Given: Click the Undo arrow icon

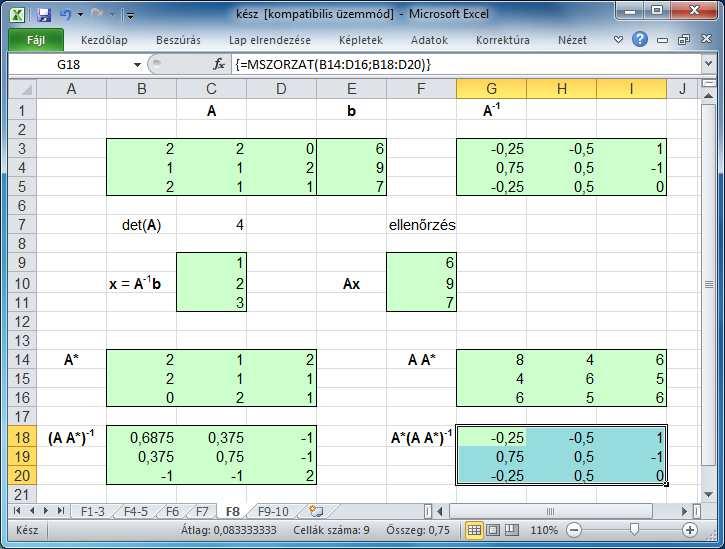Looking at the screenshot, I should point(66,15).
